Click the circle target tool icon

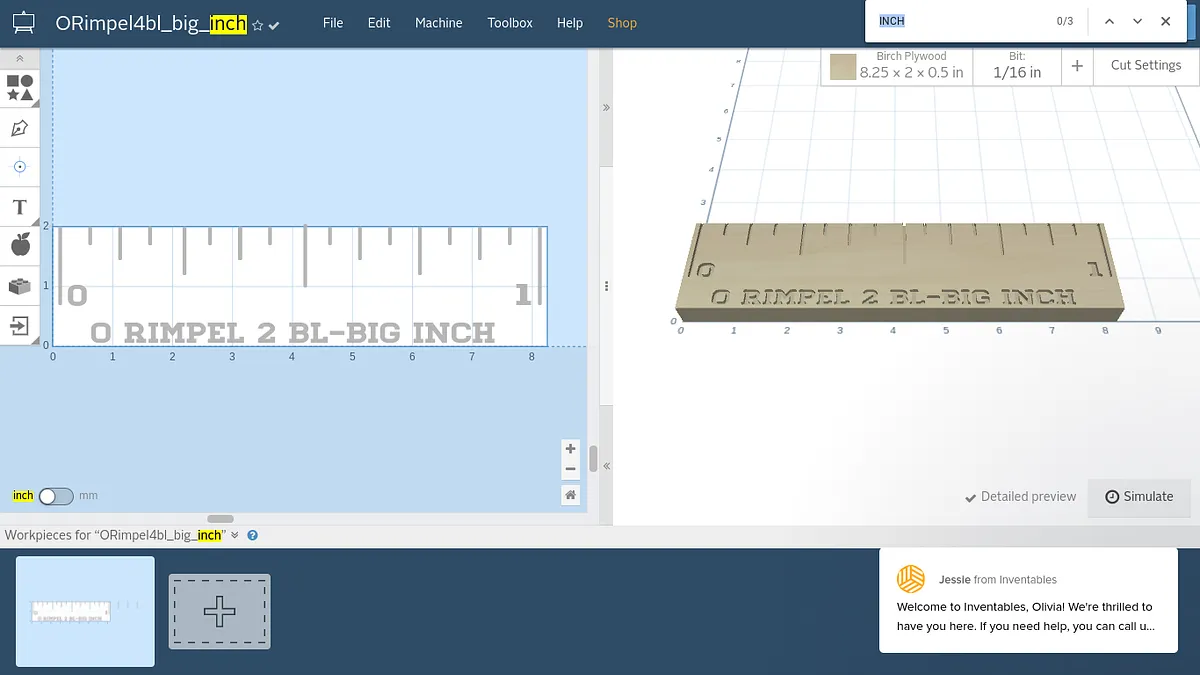click(x=19, y=167)
